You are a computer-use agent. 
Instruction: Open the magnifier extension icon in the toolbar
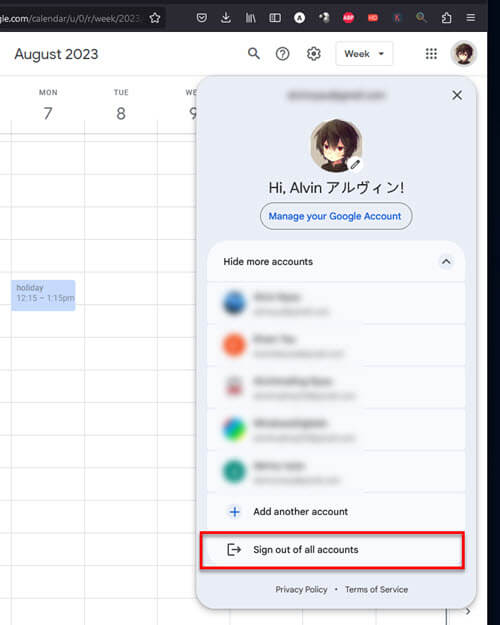pyautogui.click(x=421, y=18)
